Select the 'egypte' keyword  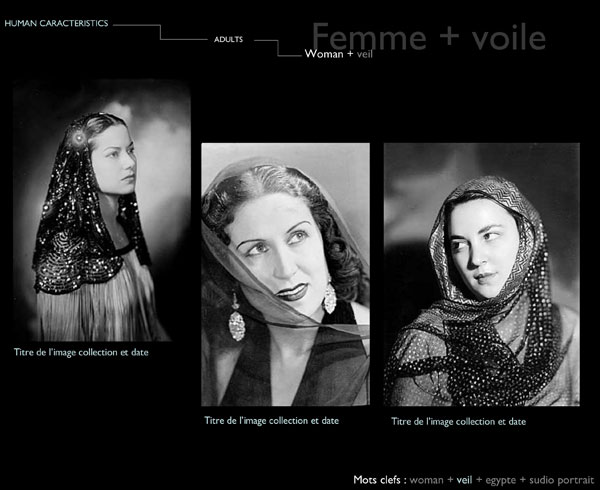(x=500, y=480)
